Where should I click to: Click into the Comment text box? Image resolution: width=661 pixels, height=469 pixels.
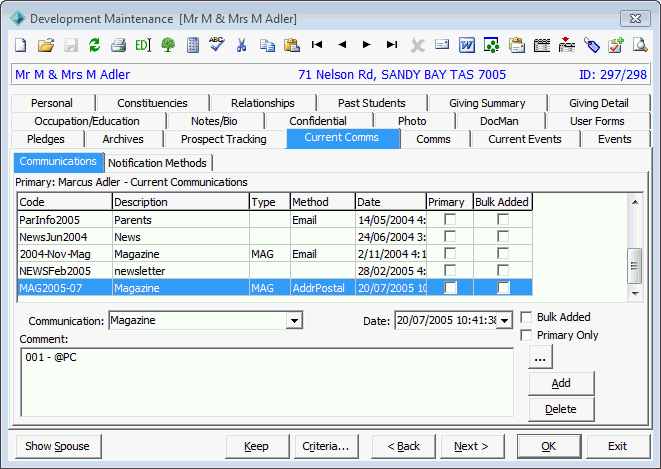click(x=267, y=382)
